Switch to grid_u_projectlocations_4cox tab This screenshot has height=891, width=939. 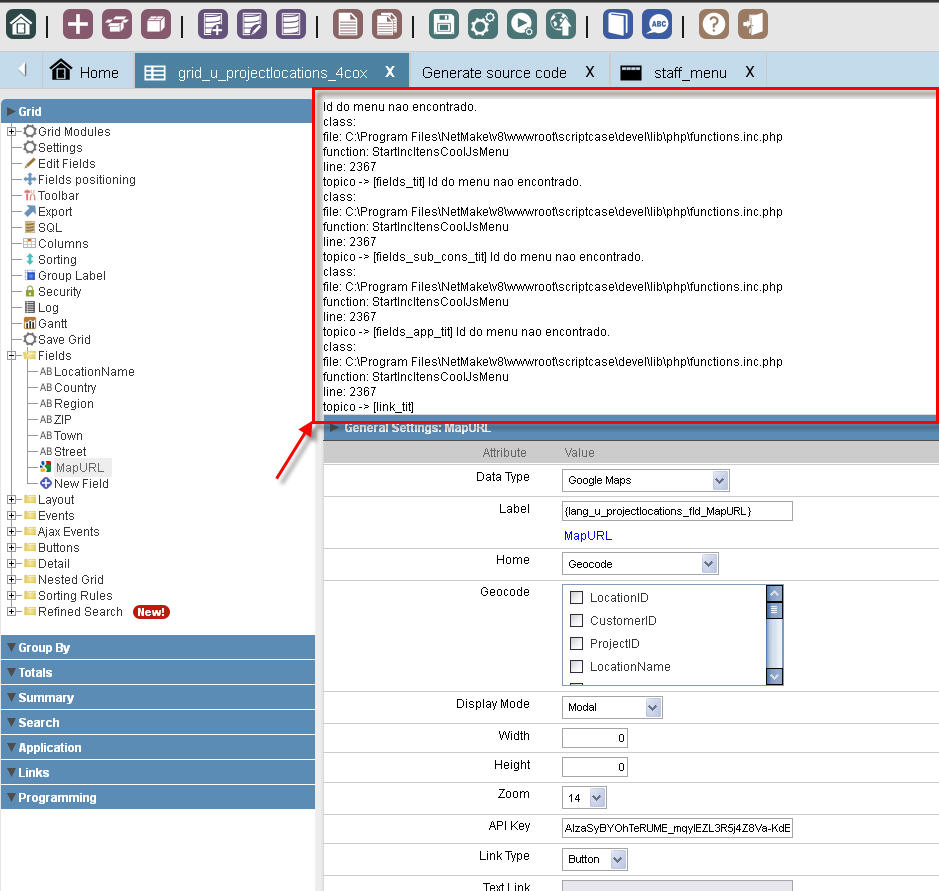tap(272, 72)
